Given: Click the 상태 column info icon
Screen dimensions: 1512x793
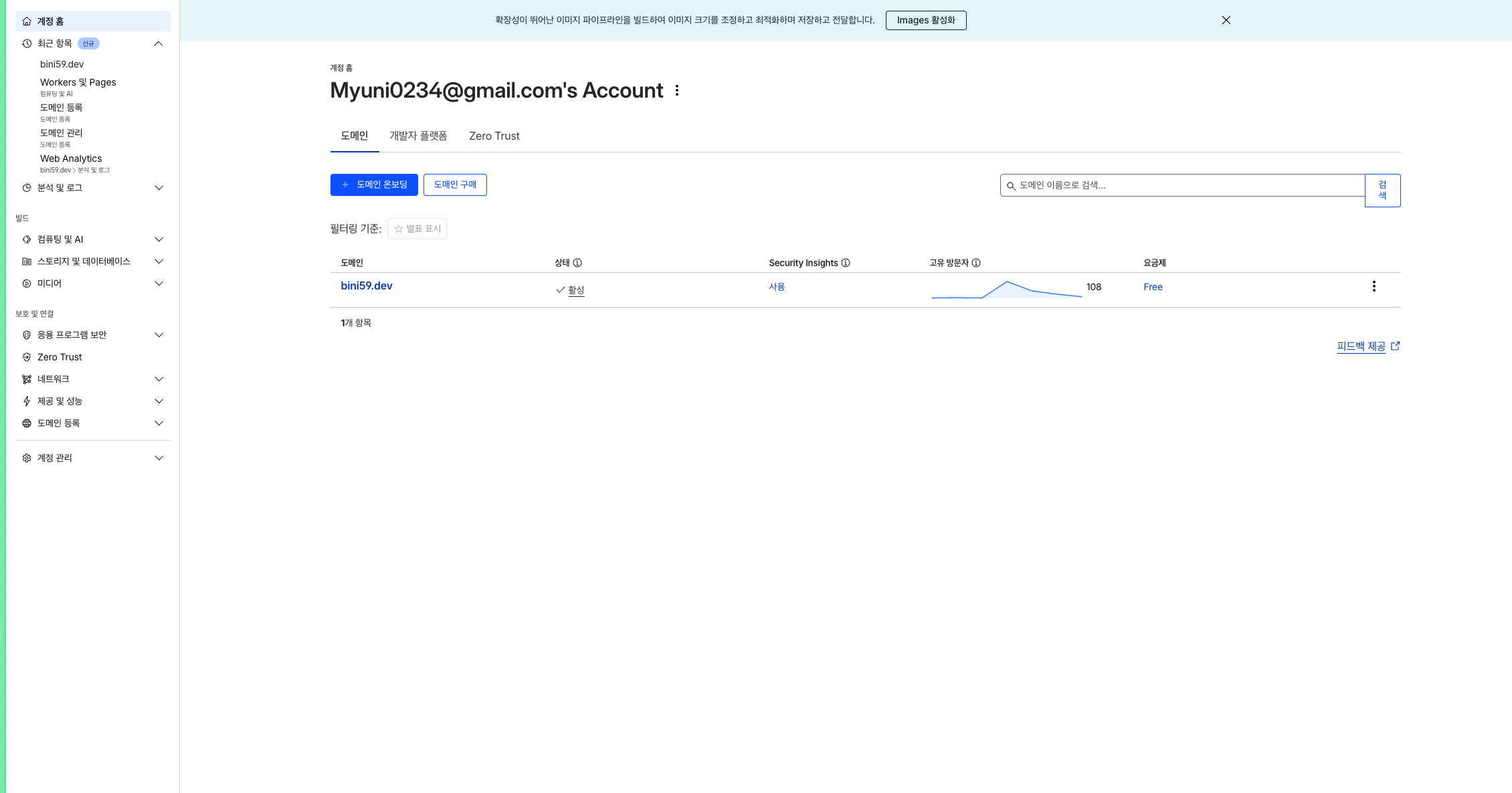Looking at the screenshot, I should [x=577, y=263].
